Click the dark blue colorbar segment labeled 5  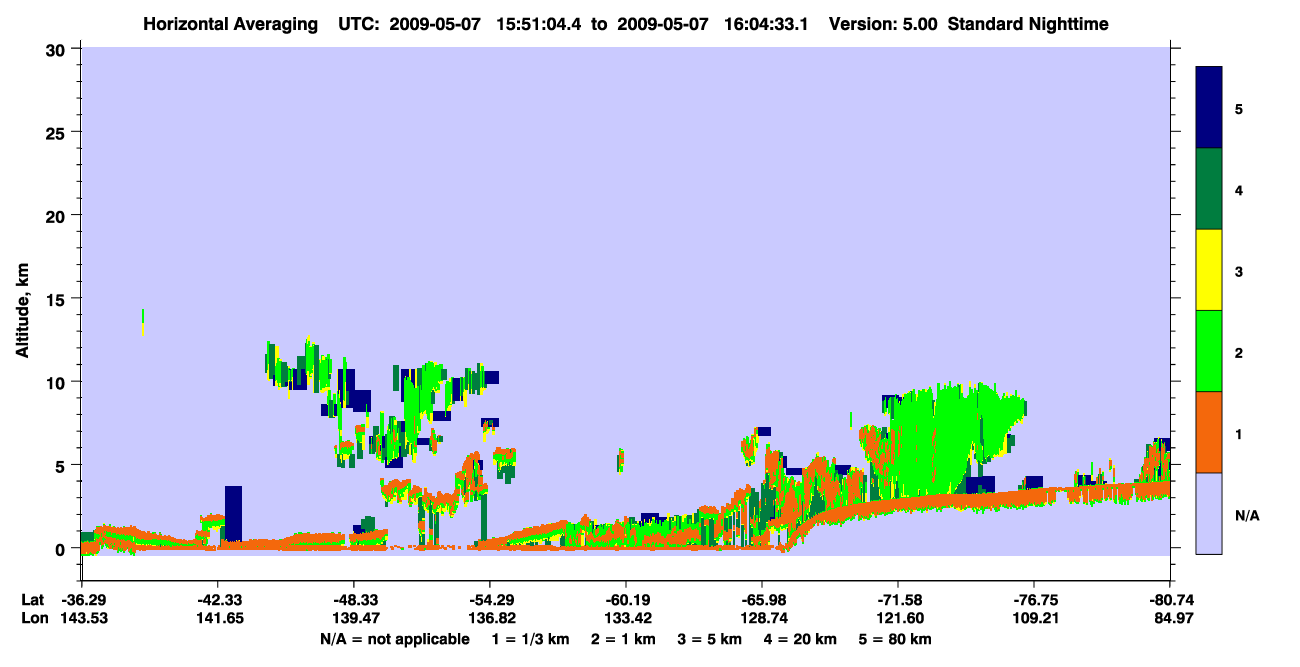1209,108
